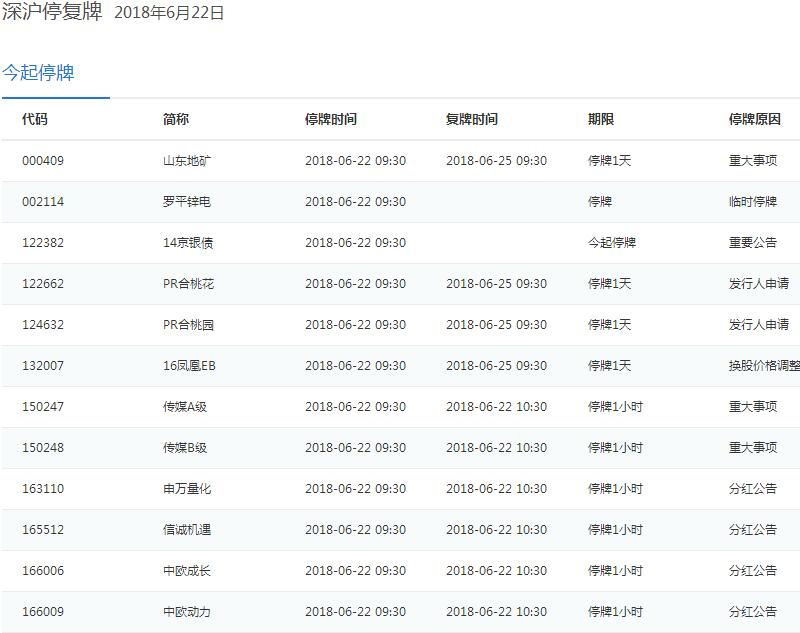Select the 申万量化 fund name
This screenshot has height=633, width=800.
187,489
